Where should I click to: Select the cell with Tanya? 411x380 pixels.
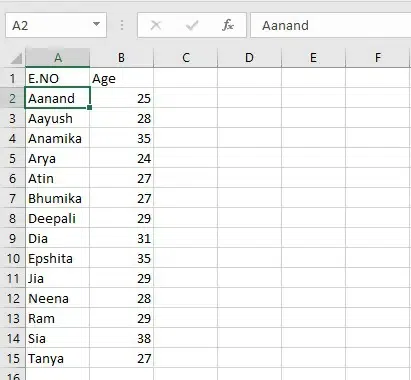(58, 358)
